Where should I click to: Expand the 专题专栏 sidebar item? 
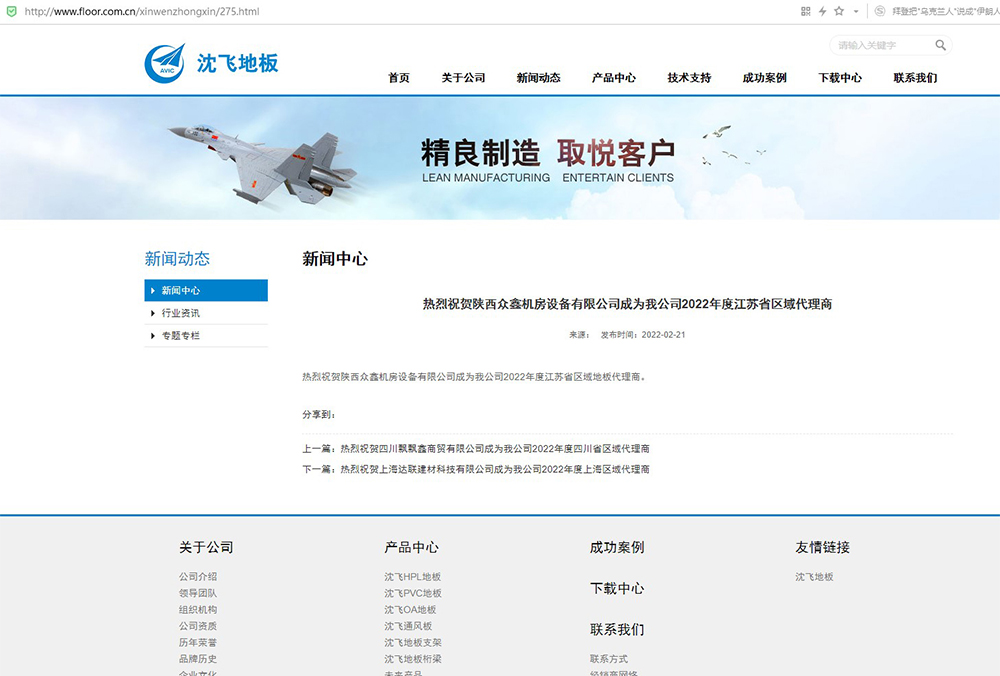(181, 336)
